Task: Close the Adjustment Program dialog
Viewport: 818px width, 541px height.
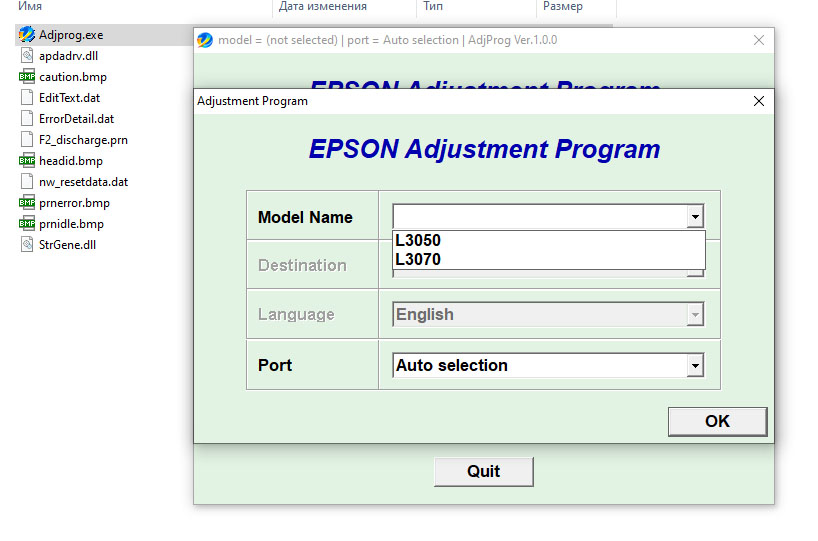Action: (759, 101)
